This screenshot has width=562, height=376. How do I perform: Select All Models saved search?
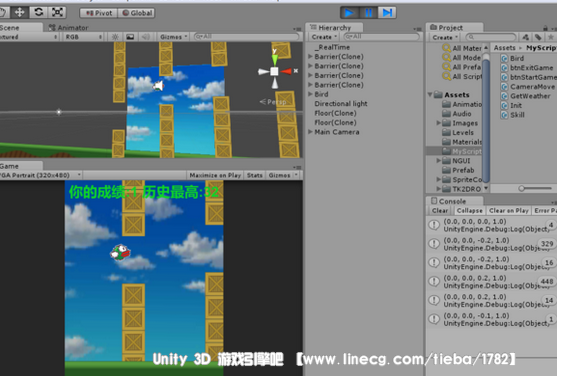[462, 57]
